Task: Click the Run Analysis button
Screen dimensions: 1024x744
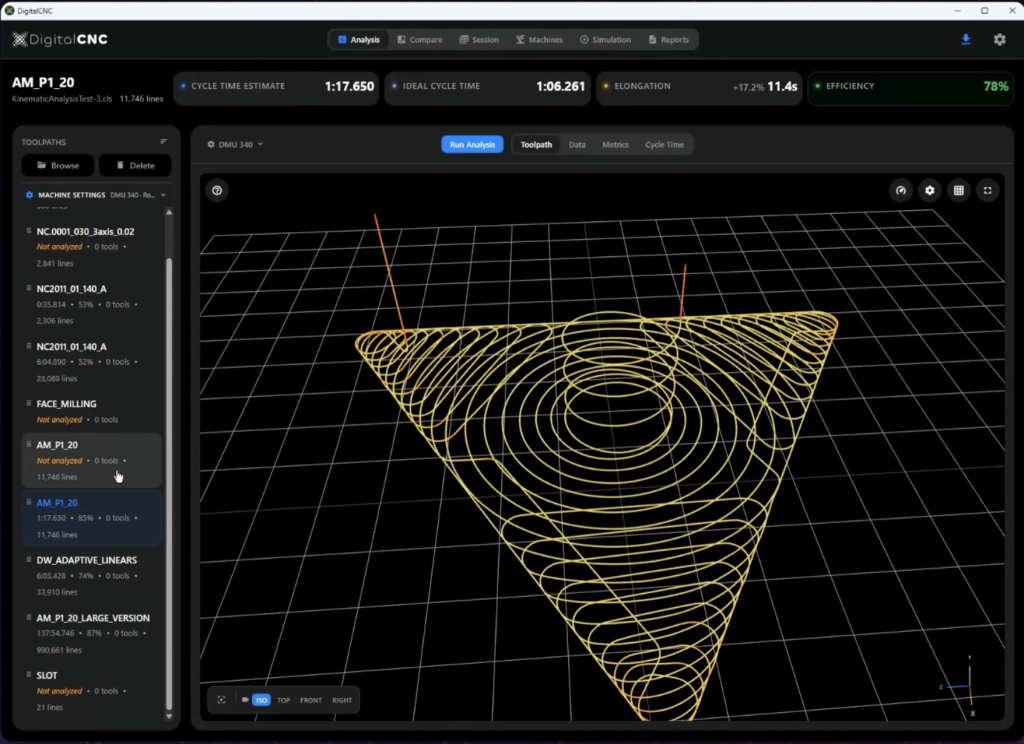Action: click(x=472, y=145)
